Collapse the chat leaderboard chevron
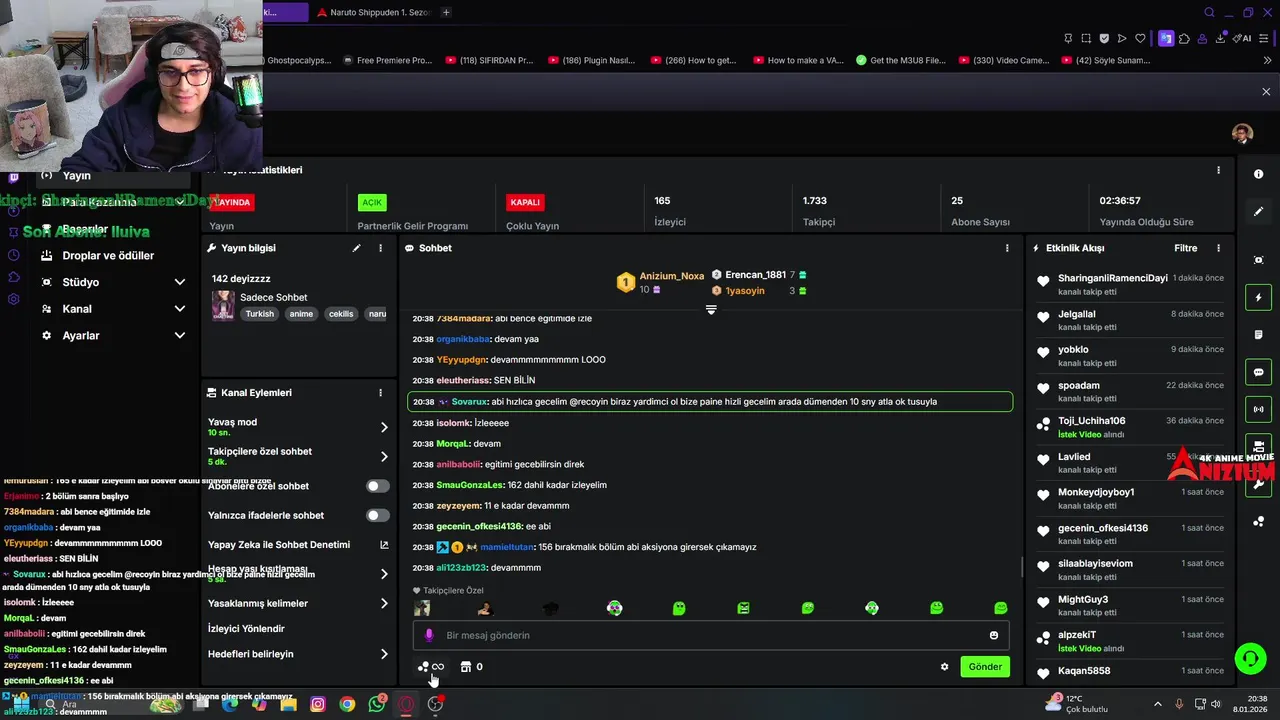This screenshot has width=1280, height=720. (x=711, y=310)
